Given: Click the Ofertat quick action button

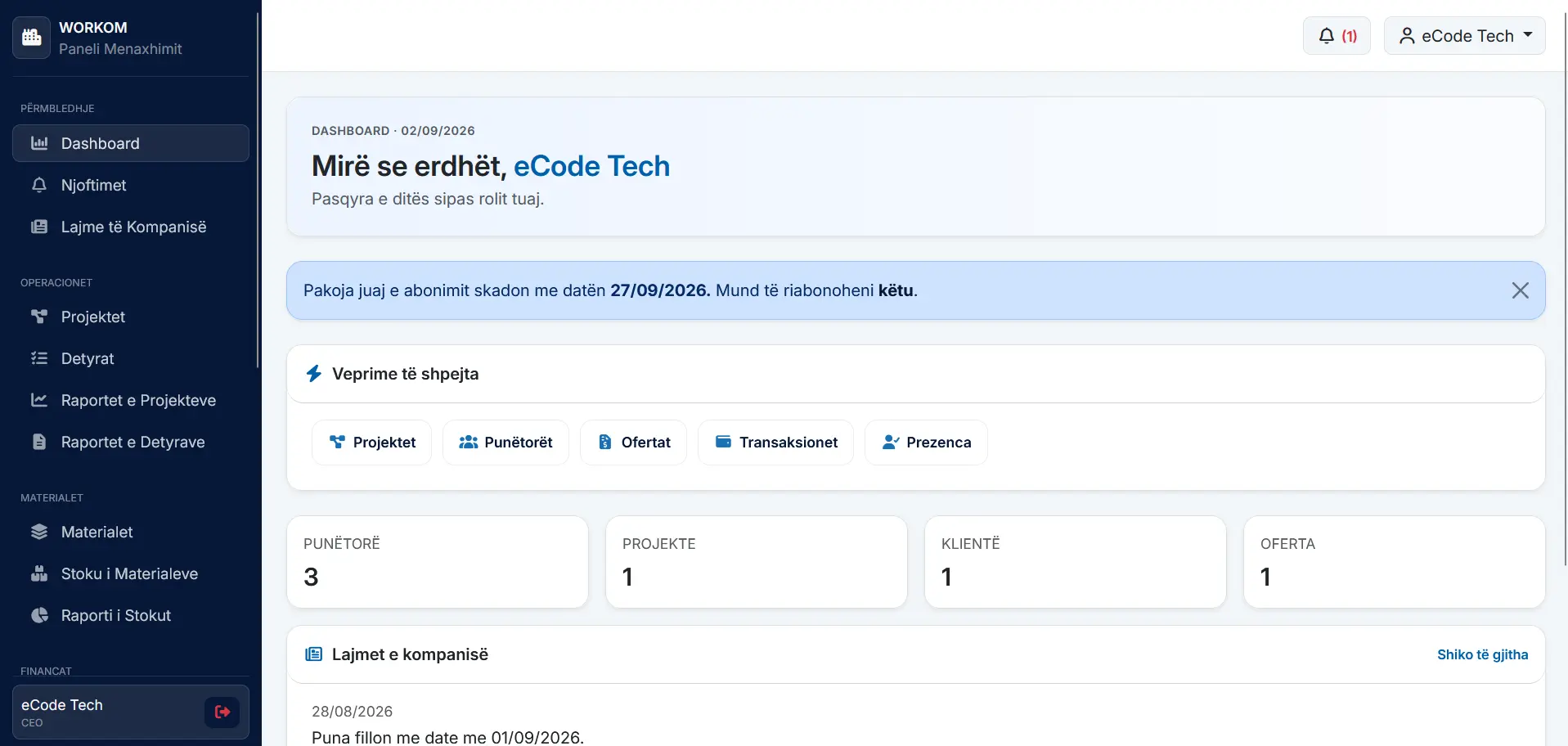Looking at the screenshot, I should point(633,443).
